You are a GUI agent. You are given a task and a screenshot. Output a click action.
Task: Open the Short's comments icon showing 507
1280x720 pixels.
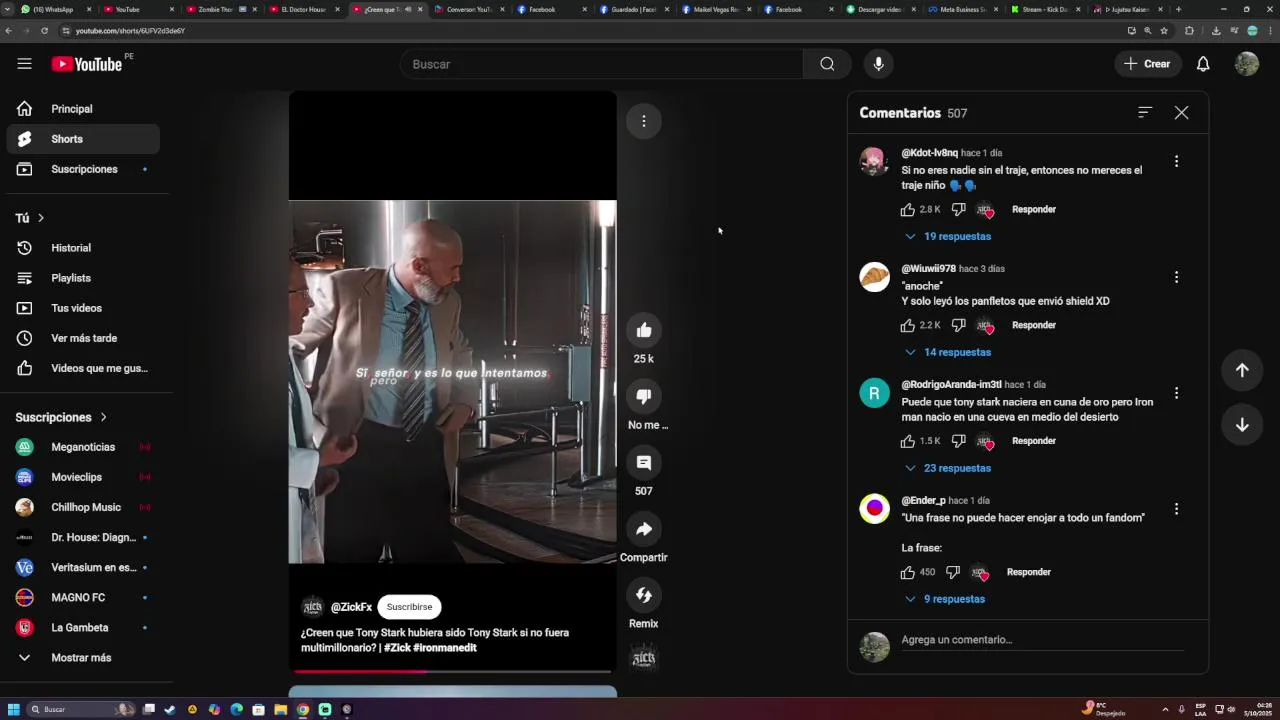tap(644, 462)
